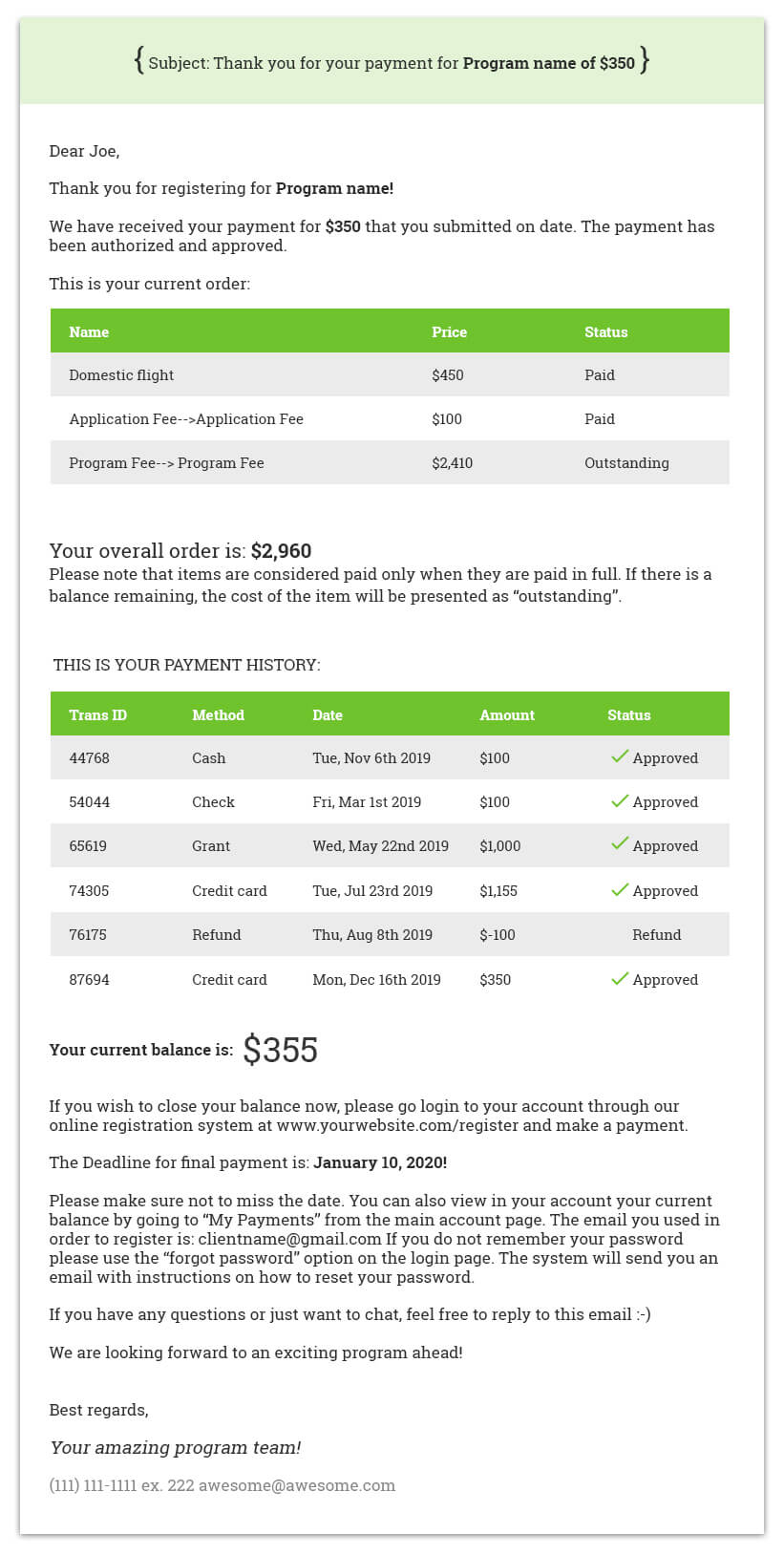Image resolution: width=784 pixels, height=1555 pixels.
Task: Click the Outstanding status for Program Fee
Action: click(x=626, y=463)
